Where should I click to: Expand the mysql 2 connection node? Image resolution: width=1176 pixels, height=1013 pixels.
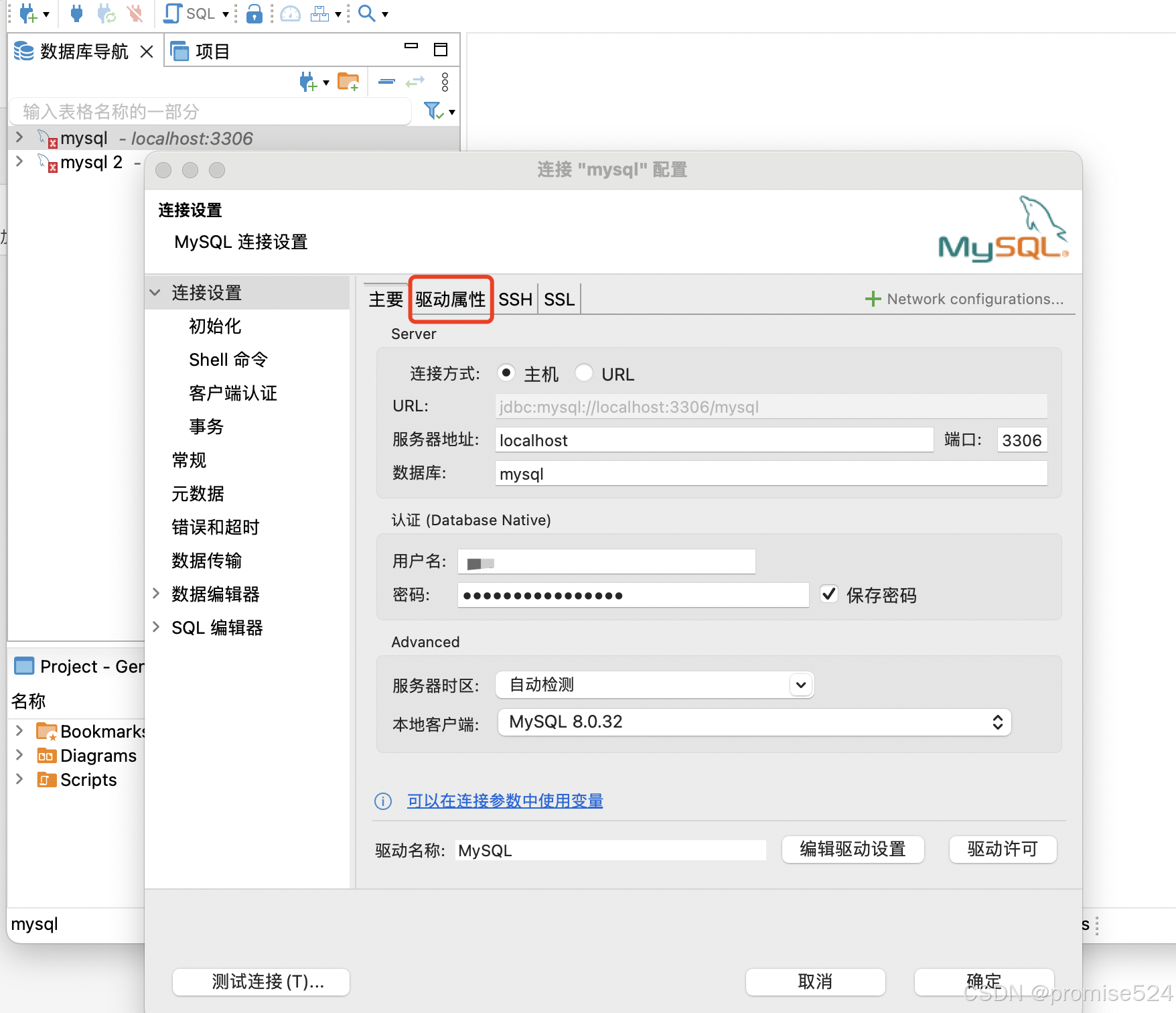(x=19, y=161)
